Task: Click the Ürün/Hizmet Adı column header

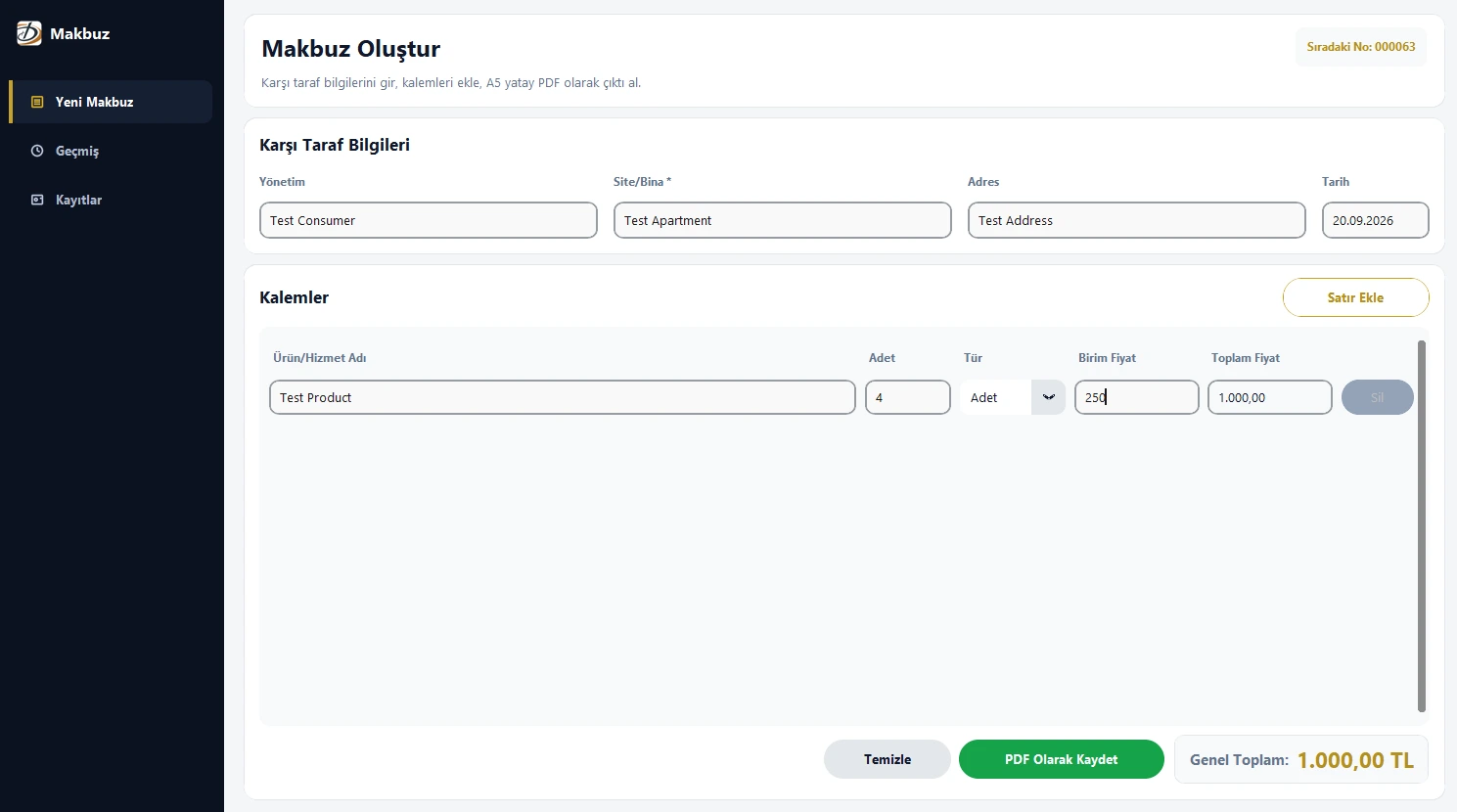Action: [x=319, y=358]
